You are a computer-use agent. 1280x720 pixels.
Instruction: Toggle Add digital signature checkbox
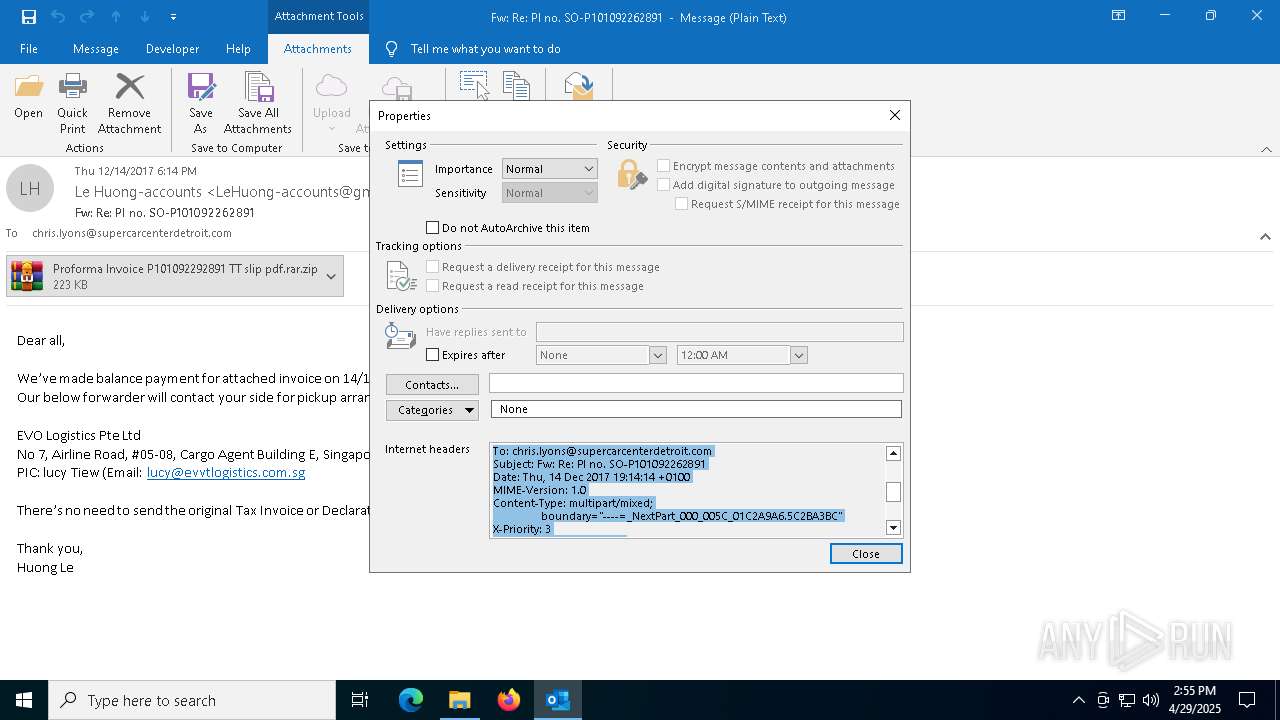pos(664,185)
